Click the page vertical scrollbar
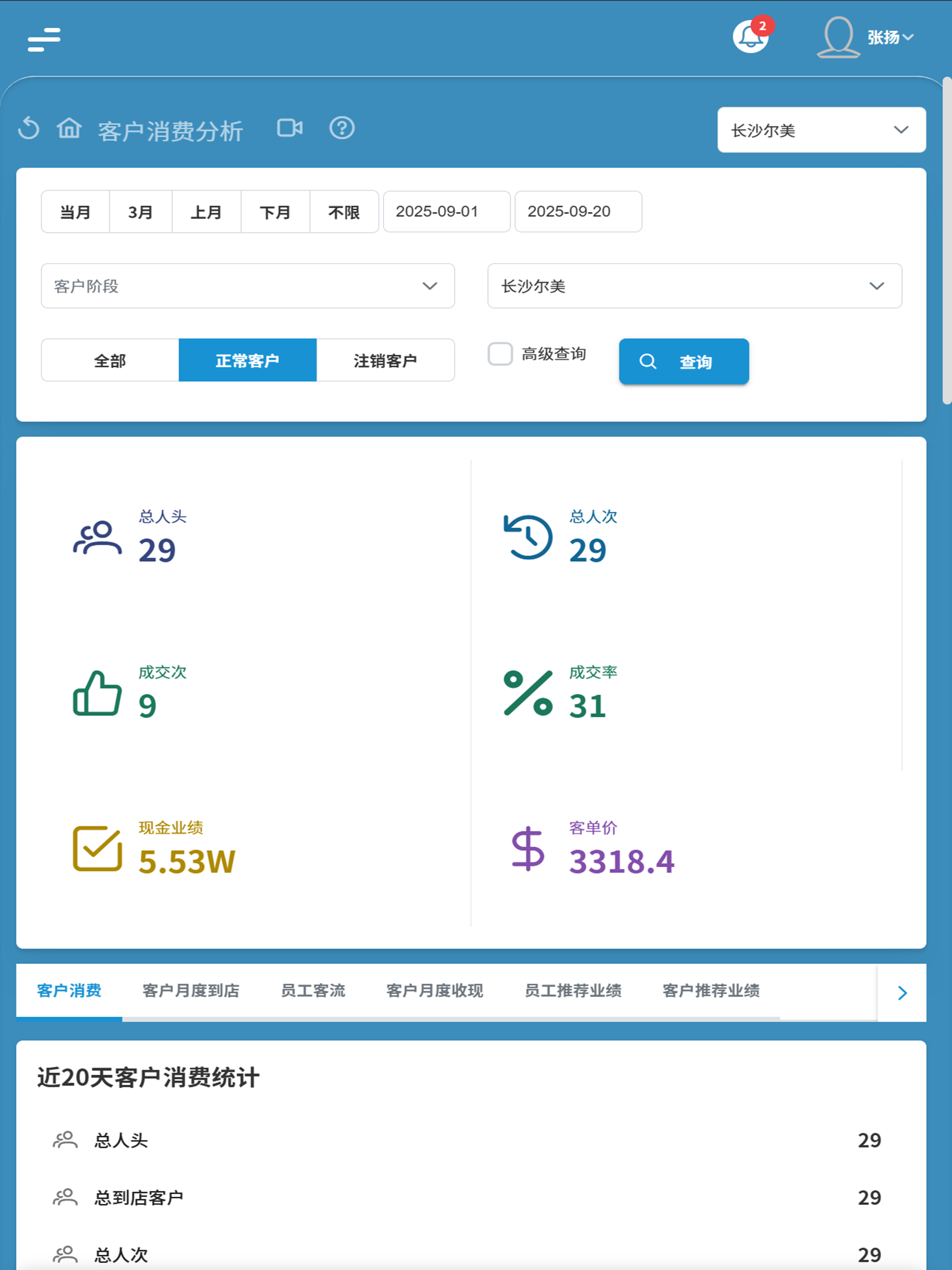Viewport: 952px width, 1270px height. pos(947,241)
